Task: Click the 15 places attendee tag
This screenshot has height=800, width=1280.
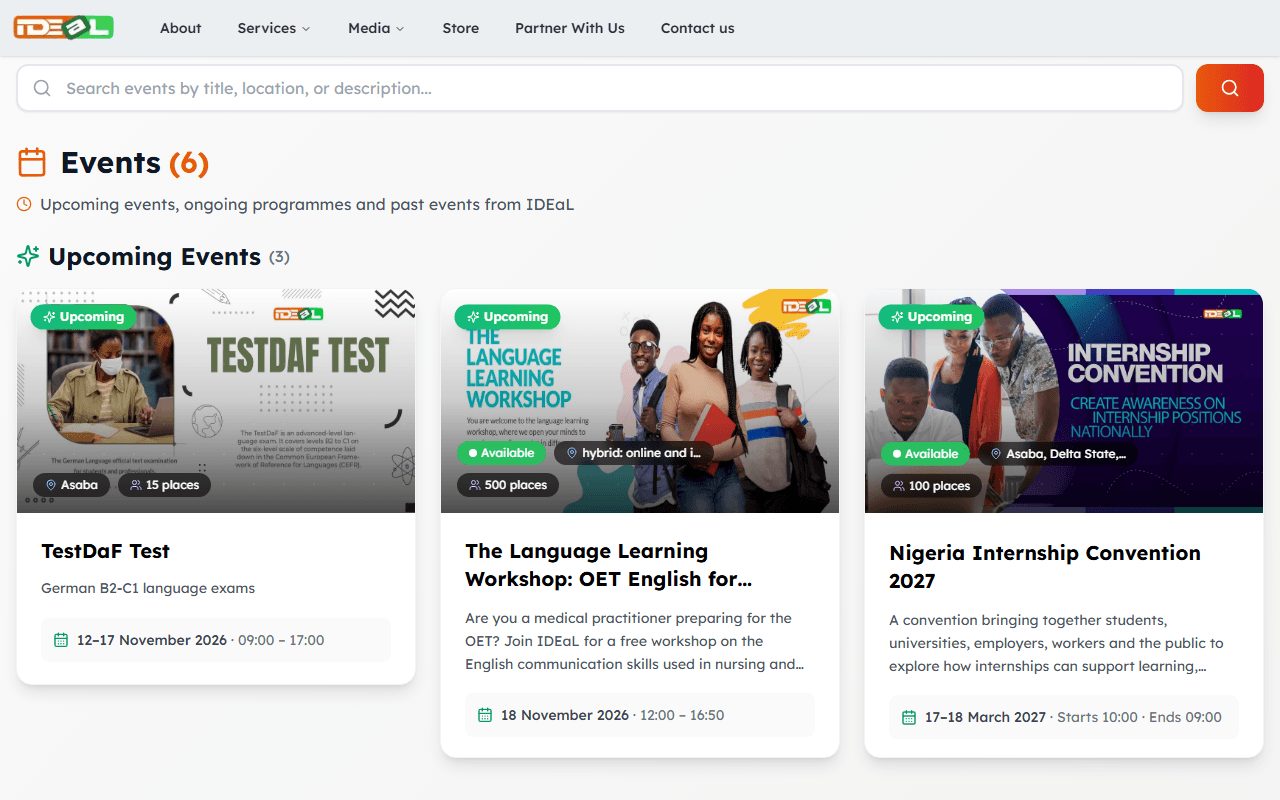Action: (x=164, y=485)
